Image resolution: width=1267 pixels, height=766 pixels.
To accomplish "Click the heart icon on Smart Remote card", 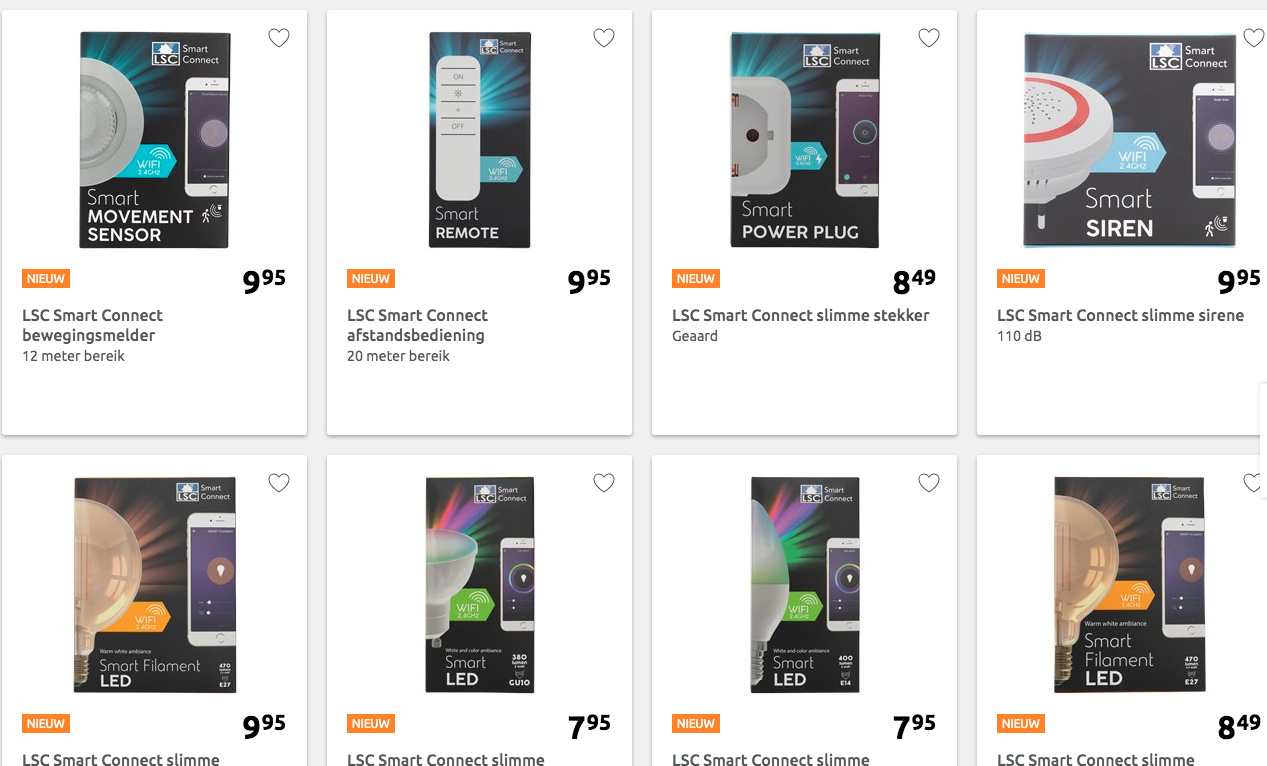I will 604,38.
